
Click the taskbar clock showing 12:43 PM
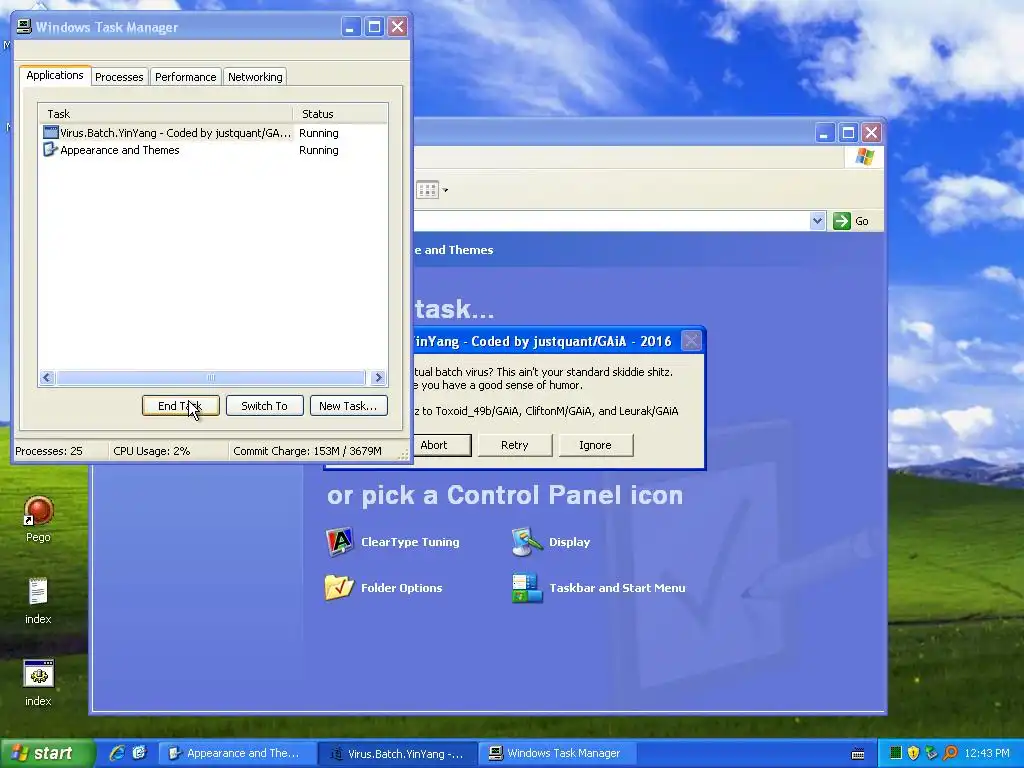point(987,753)
